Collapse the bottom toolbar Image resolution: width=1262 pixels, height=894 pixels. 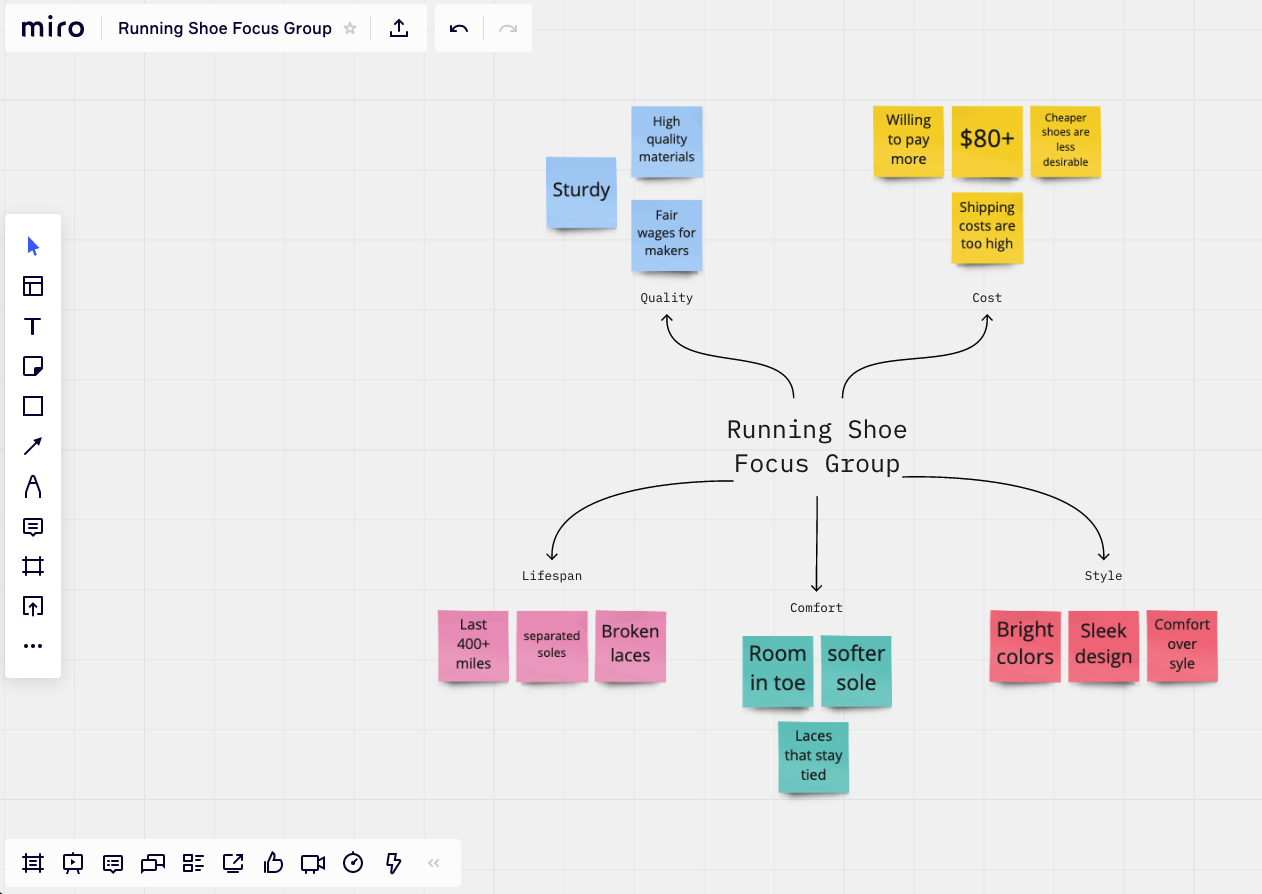[x=432, y=863]
